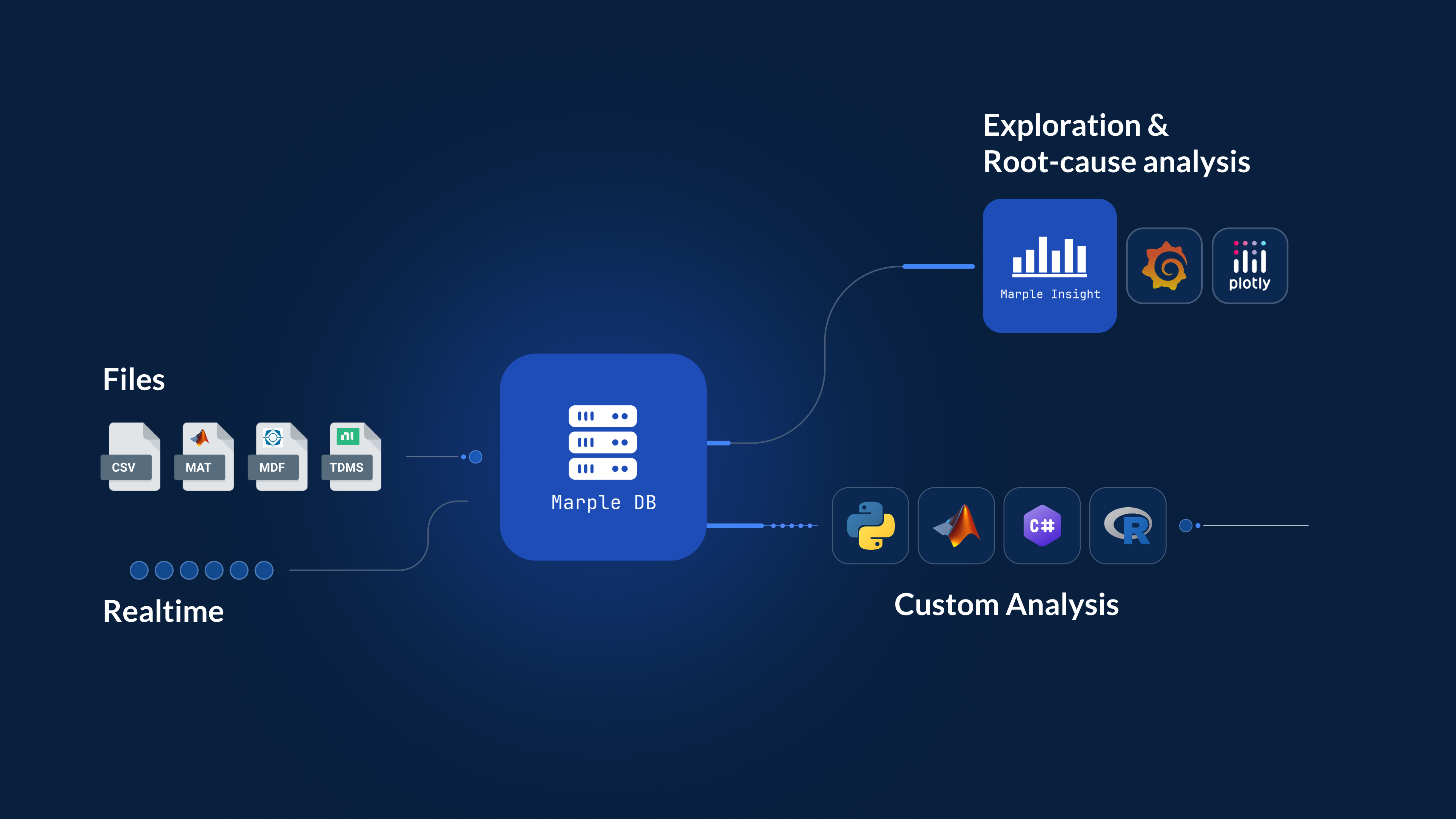Click the Custom Analysis heading

[1006, 605]
